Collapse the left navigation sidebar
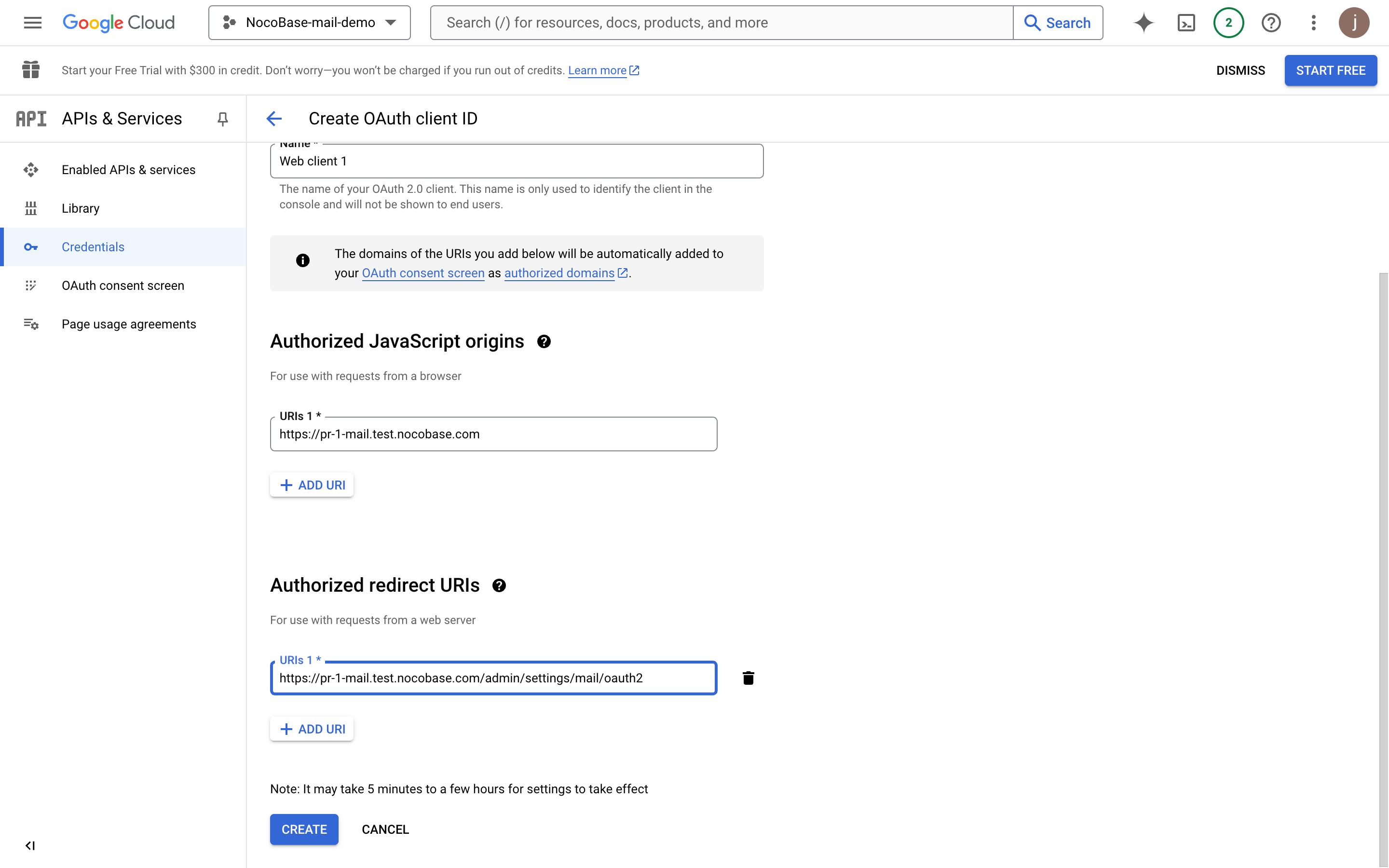Screen dimensions: 1389x868 (30, 846)
